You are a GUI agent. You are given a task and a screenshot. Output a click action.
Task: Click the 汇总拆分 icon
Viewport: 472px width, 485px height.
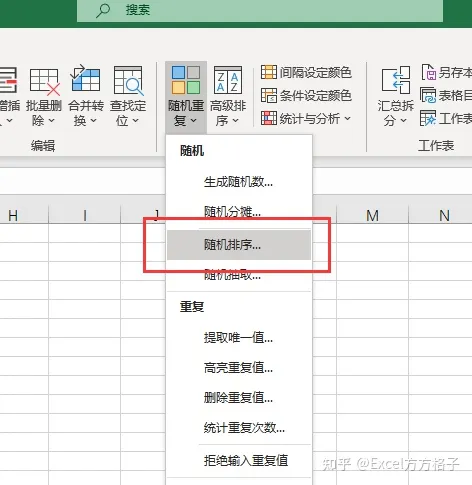(396, 80)
